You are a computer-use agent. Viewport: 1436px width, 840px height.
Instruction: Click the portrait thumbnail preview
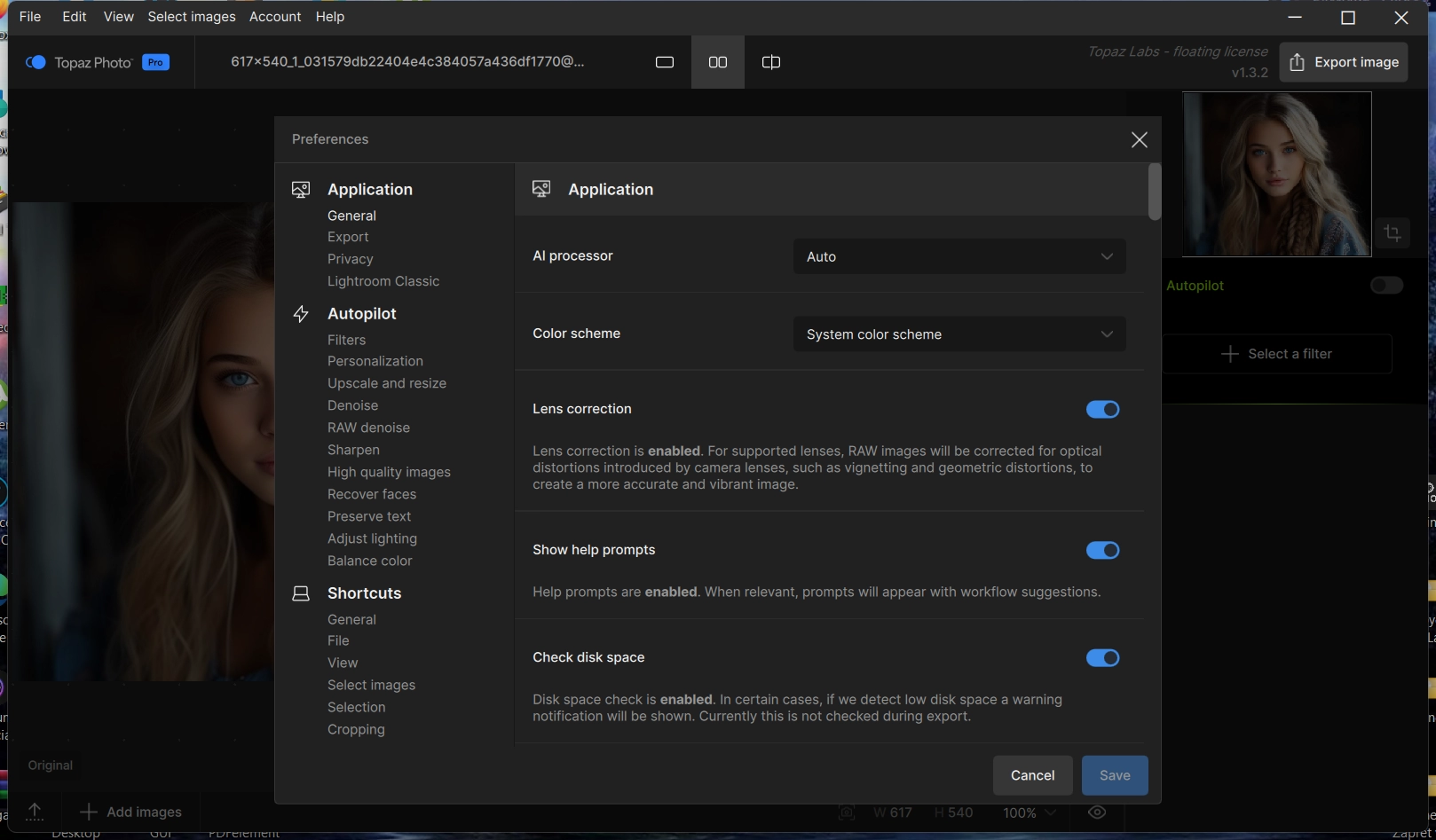1276,175
